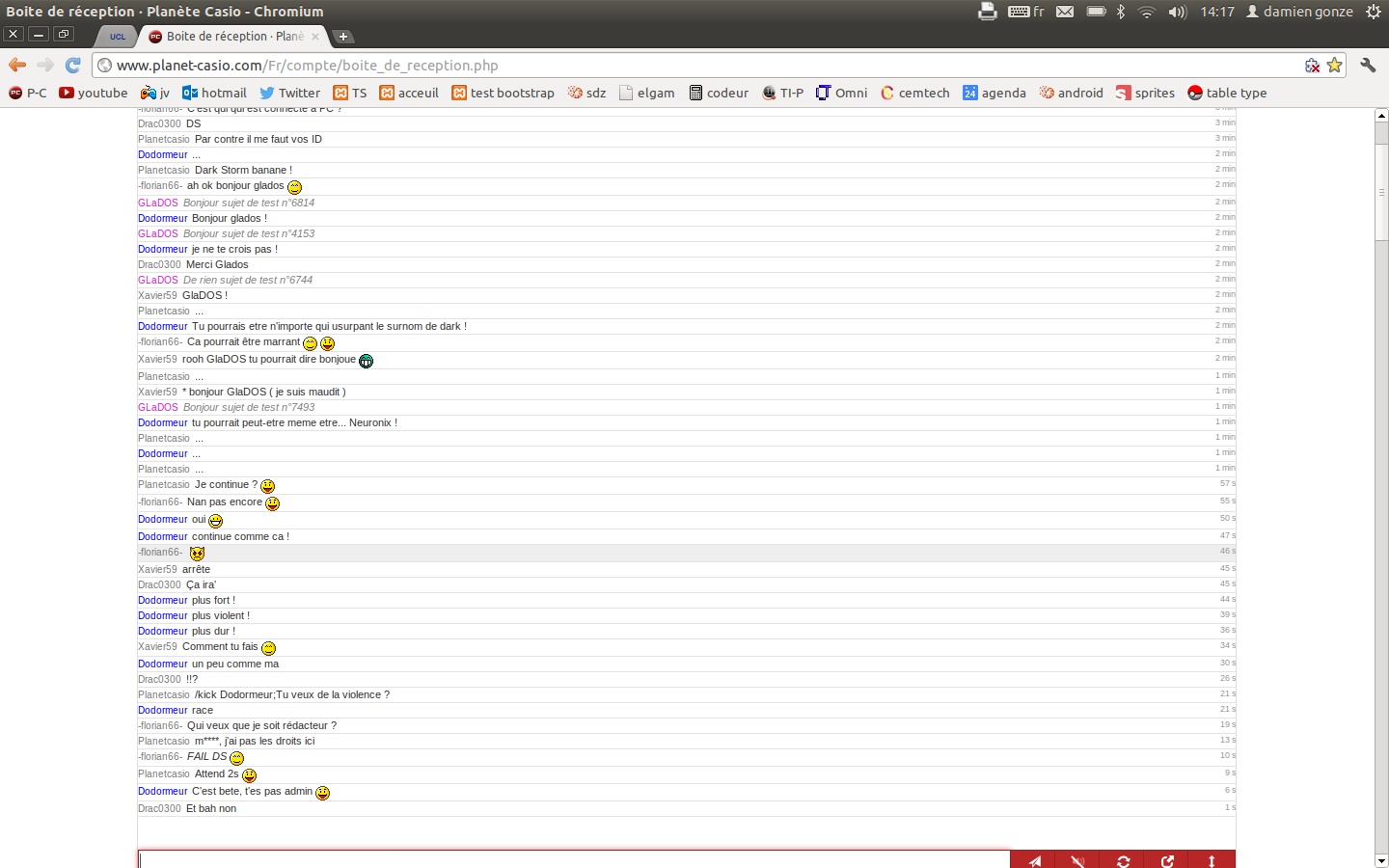
Task: Click the devil emoticon in -florian66- message
Action: [x=197, y=554]
